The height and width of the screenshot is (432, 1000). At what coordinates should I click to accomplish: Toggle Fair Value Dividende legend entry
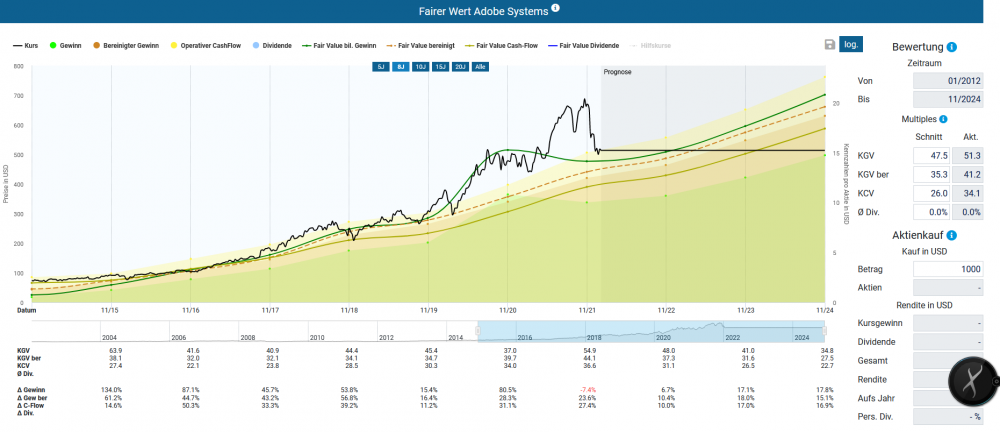pyautogui.click(x=584, y=46)
